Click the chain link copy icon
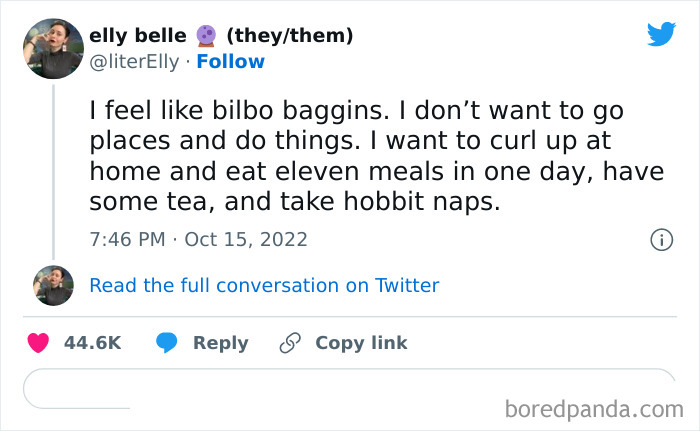 point(291,342)
